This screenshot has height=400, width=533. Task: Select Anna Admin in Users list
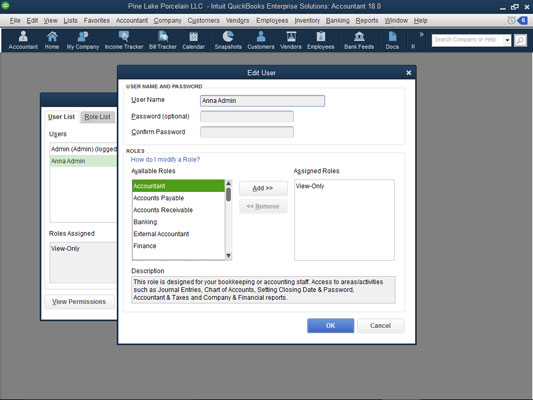84,161
